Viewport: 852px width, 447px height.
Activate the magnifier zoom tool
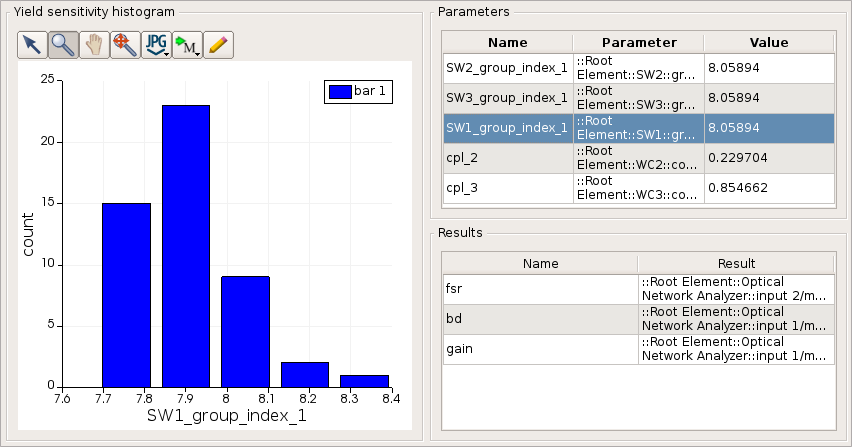[x=63, y=45]
